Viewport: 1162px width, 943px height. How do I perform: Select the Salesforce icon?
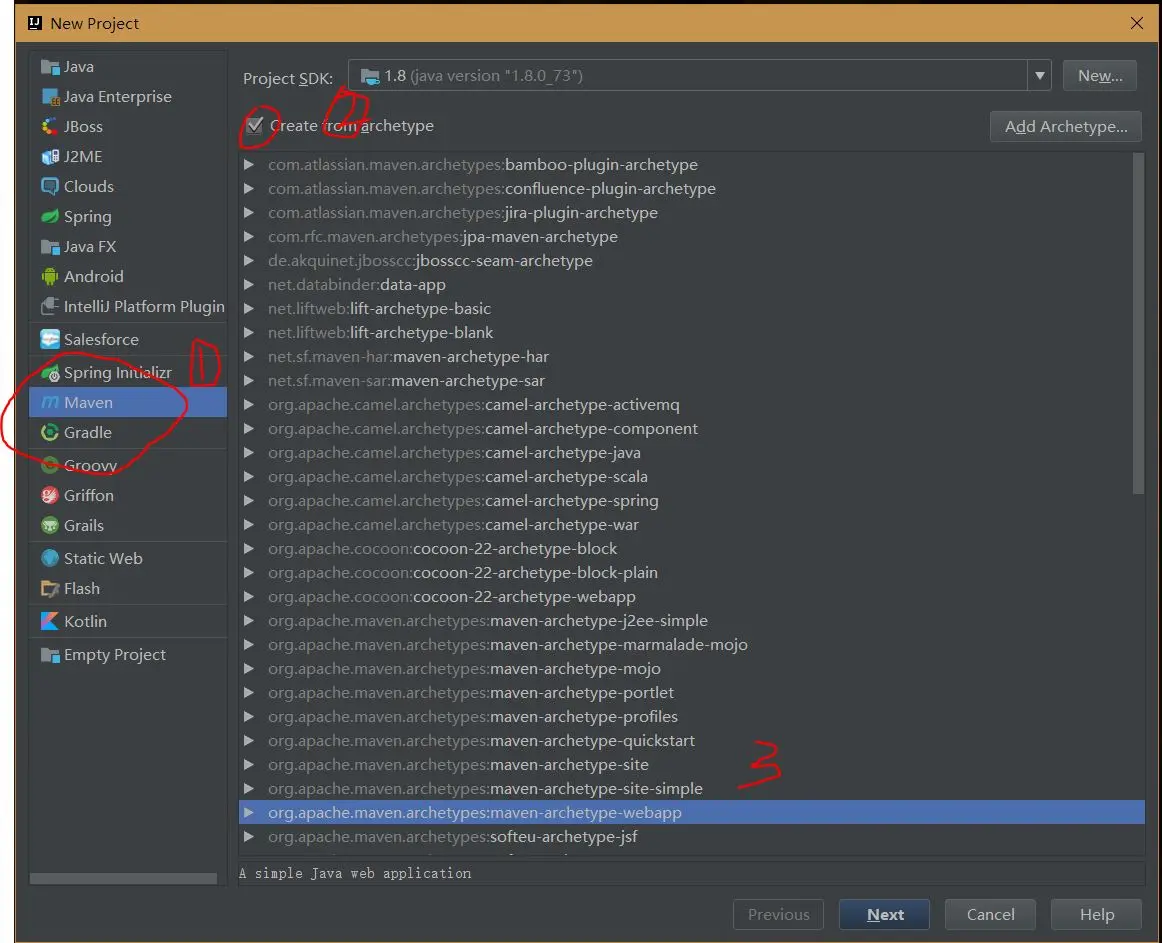pos(50,340)
